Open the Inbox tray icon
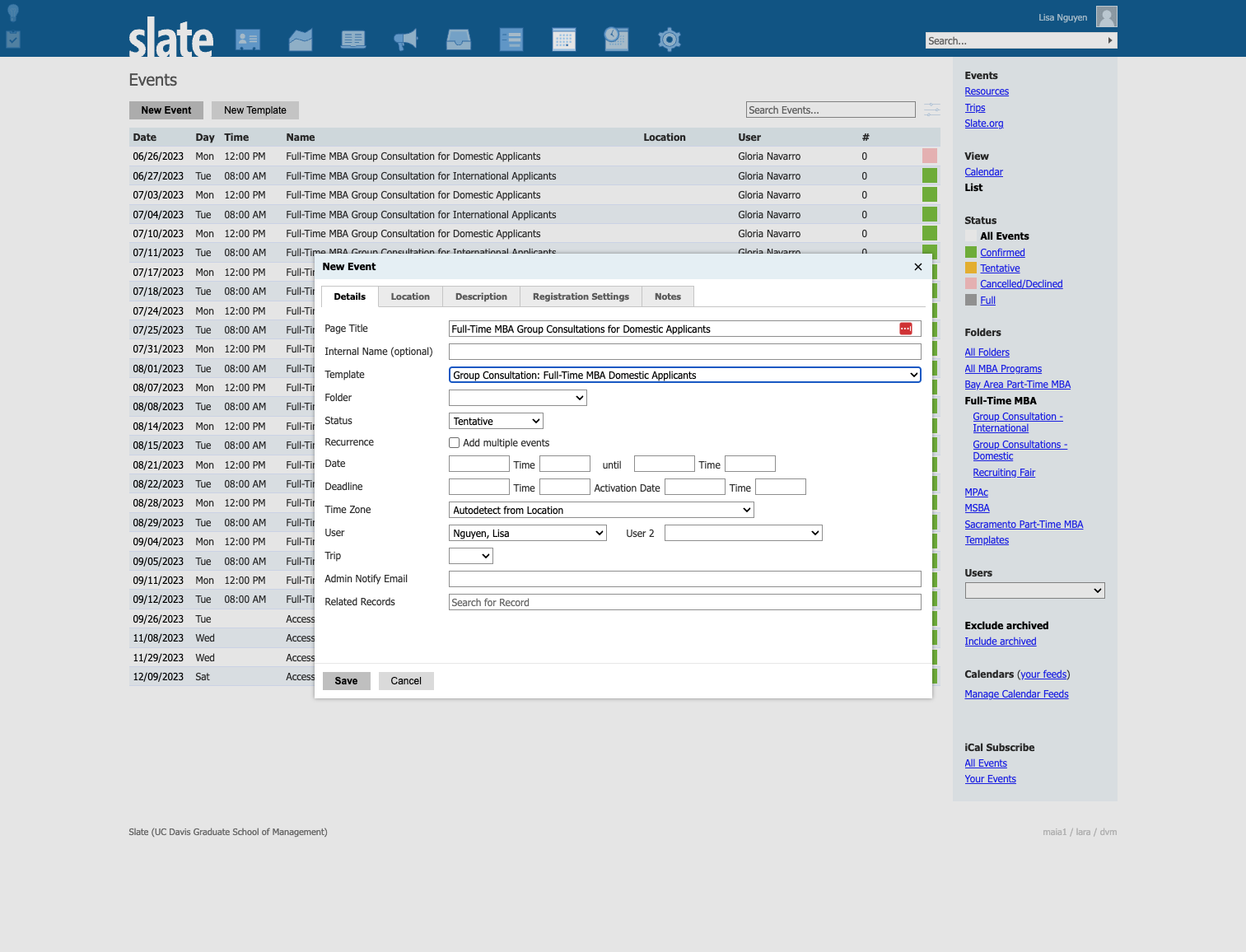This screenshot has width=1246, height=952. click(x=459, y=40)
